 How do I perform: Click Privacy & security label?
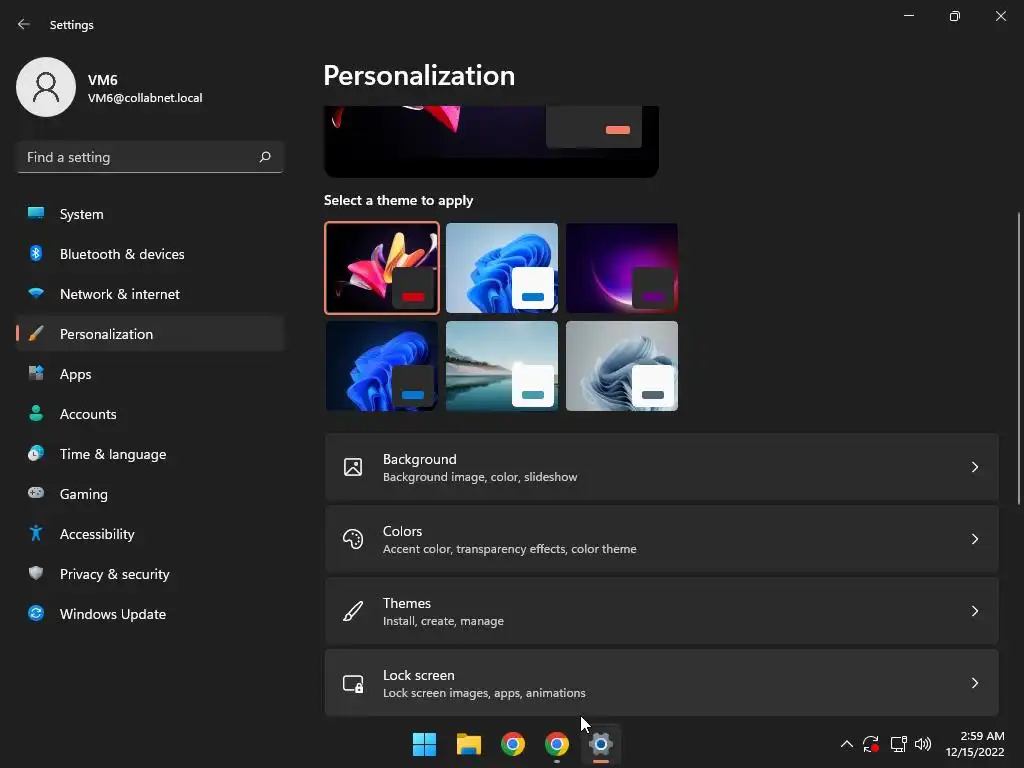[x=115, y=574]
